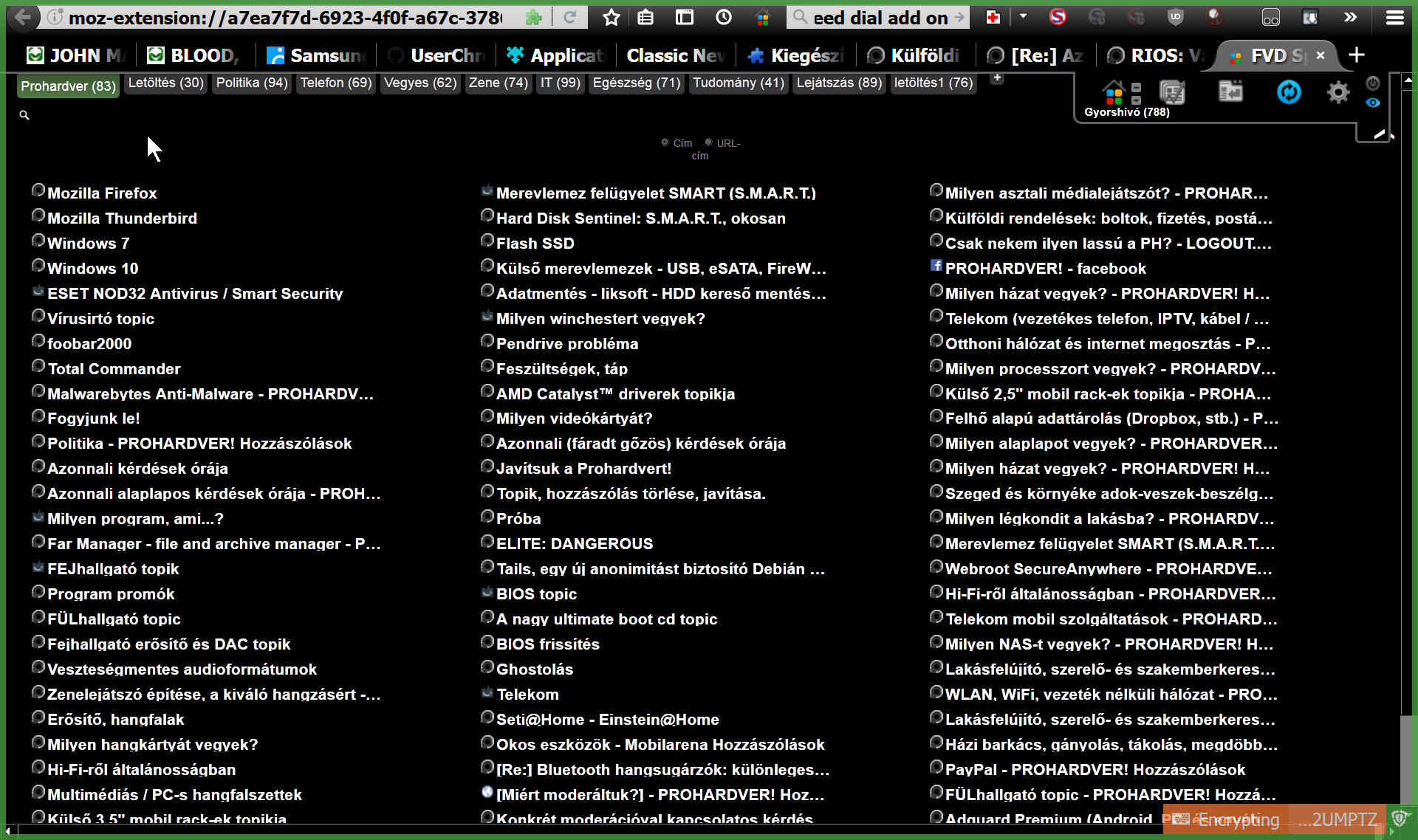Click the browser back arrow button

(23, 17)
